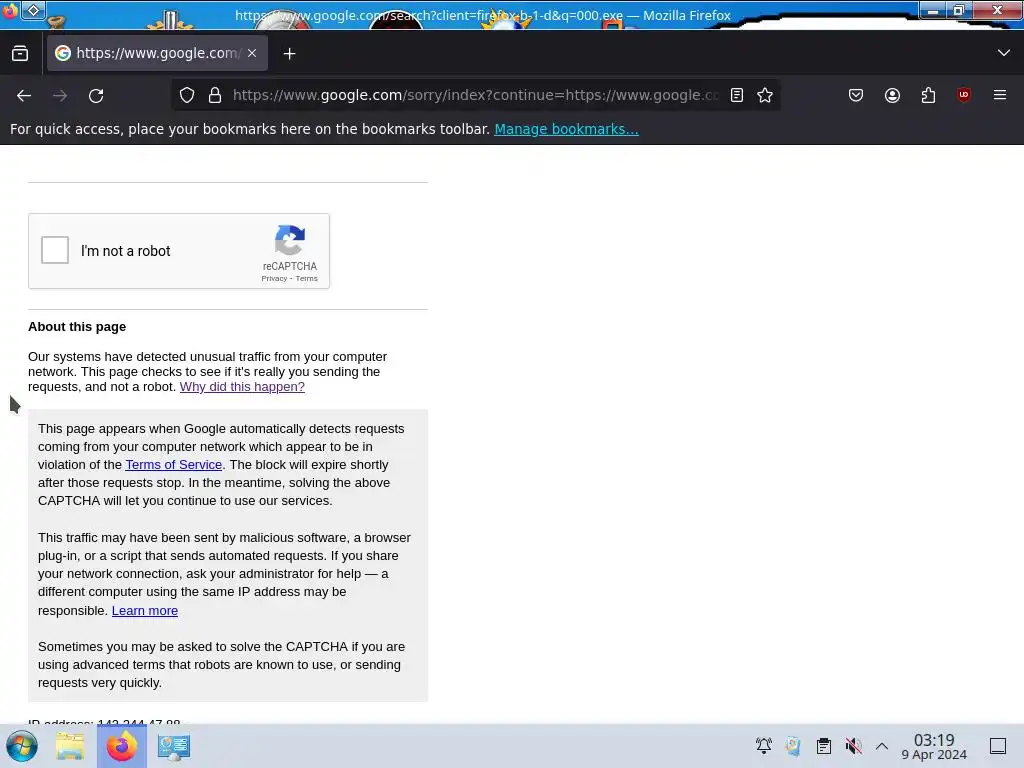Expand the list all tabs chevron
Image resolution: width=1024 pixels, height=768 pixels.
1004,53
